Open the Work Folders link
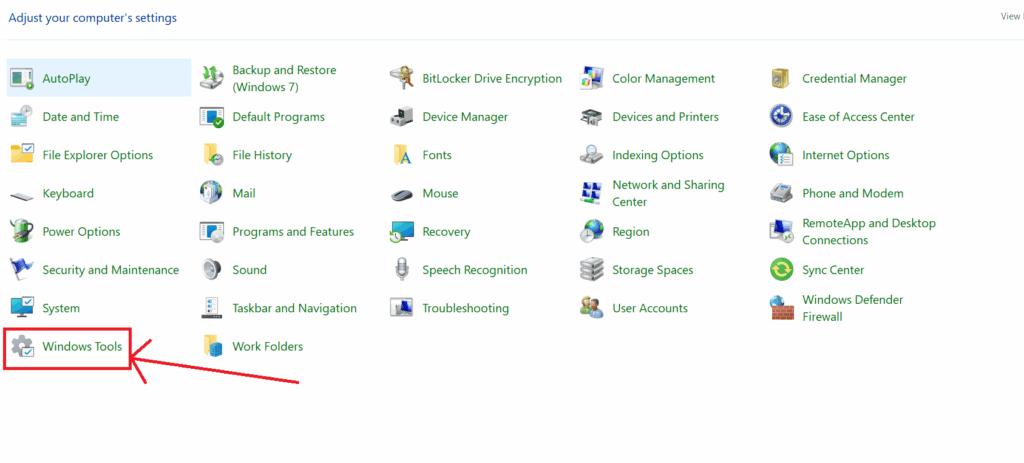This screenshot has width=1024, height=463. tap(268, 347)
